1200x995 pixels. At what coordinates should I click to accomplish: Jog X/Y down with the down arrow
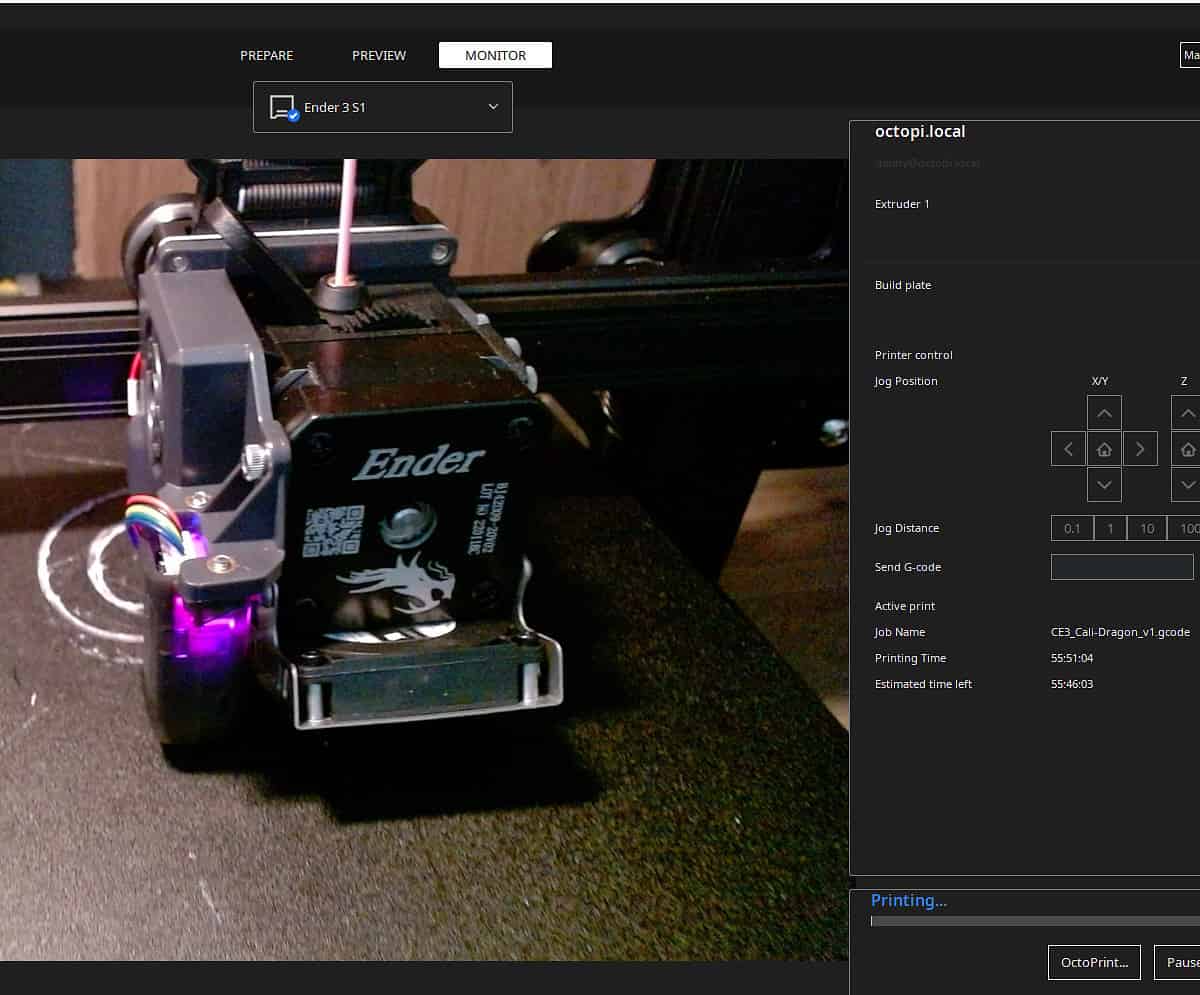click(x=1104, y=485)
